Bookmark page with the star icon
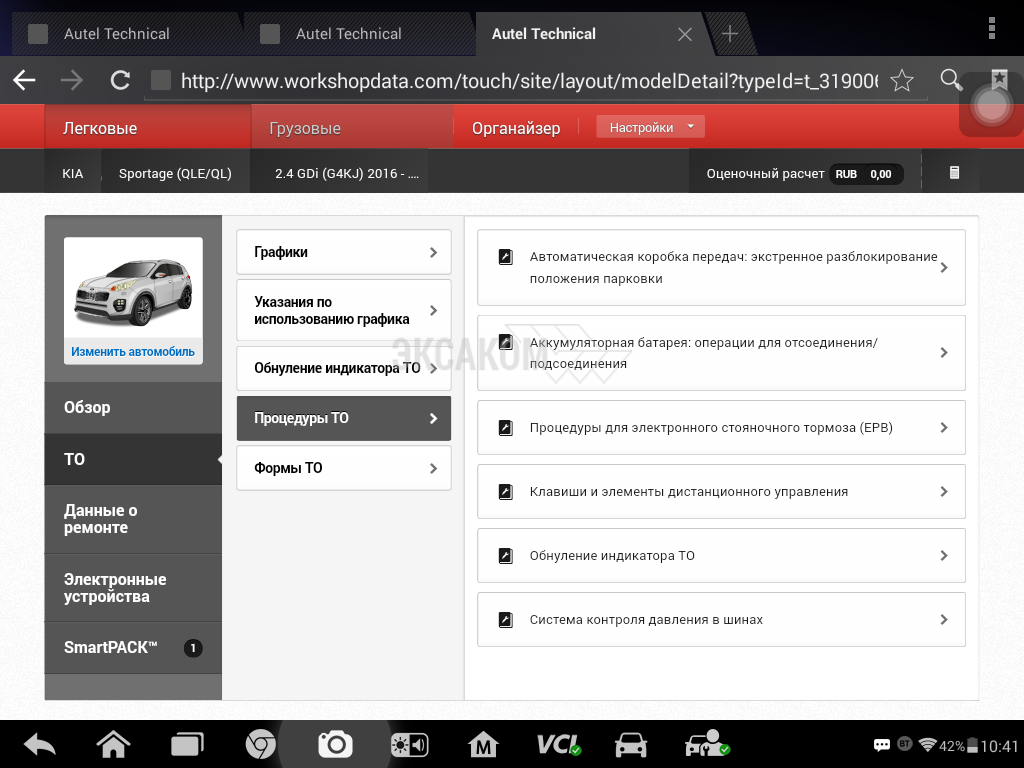Image resolution: width=1024 pixels, height=768 pixels. click(x=902, y=81)
